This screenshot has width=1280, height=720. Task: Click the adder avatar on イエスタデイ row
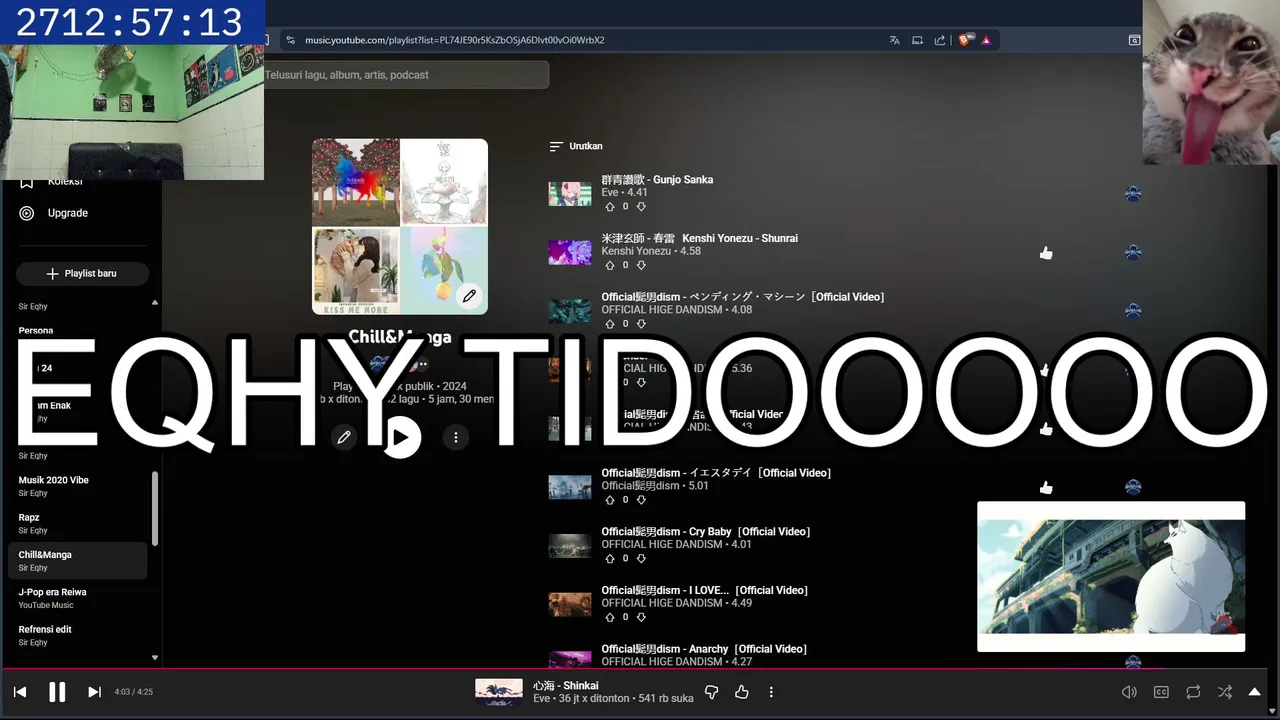[1133, 487]
